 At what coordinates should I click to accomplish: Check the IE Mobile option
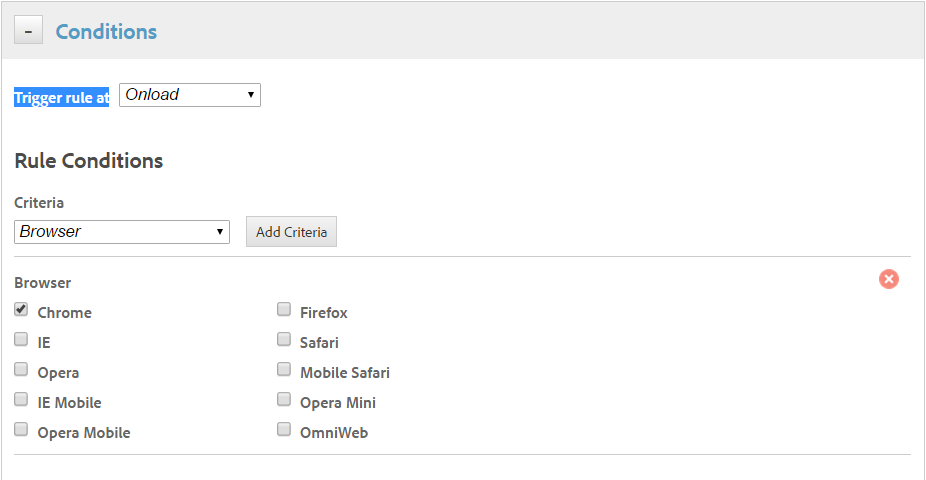21,399
